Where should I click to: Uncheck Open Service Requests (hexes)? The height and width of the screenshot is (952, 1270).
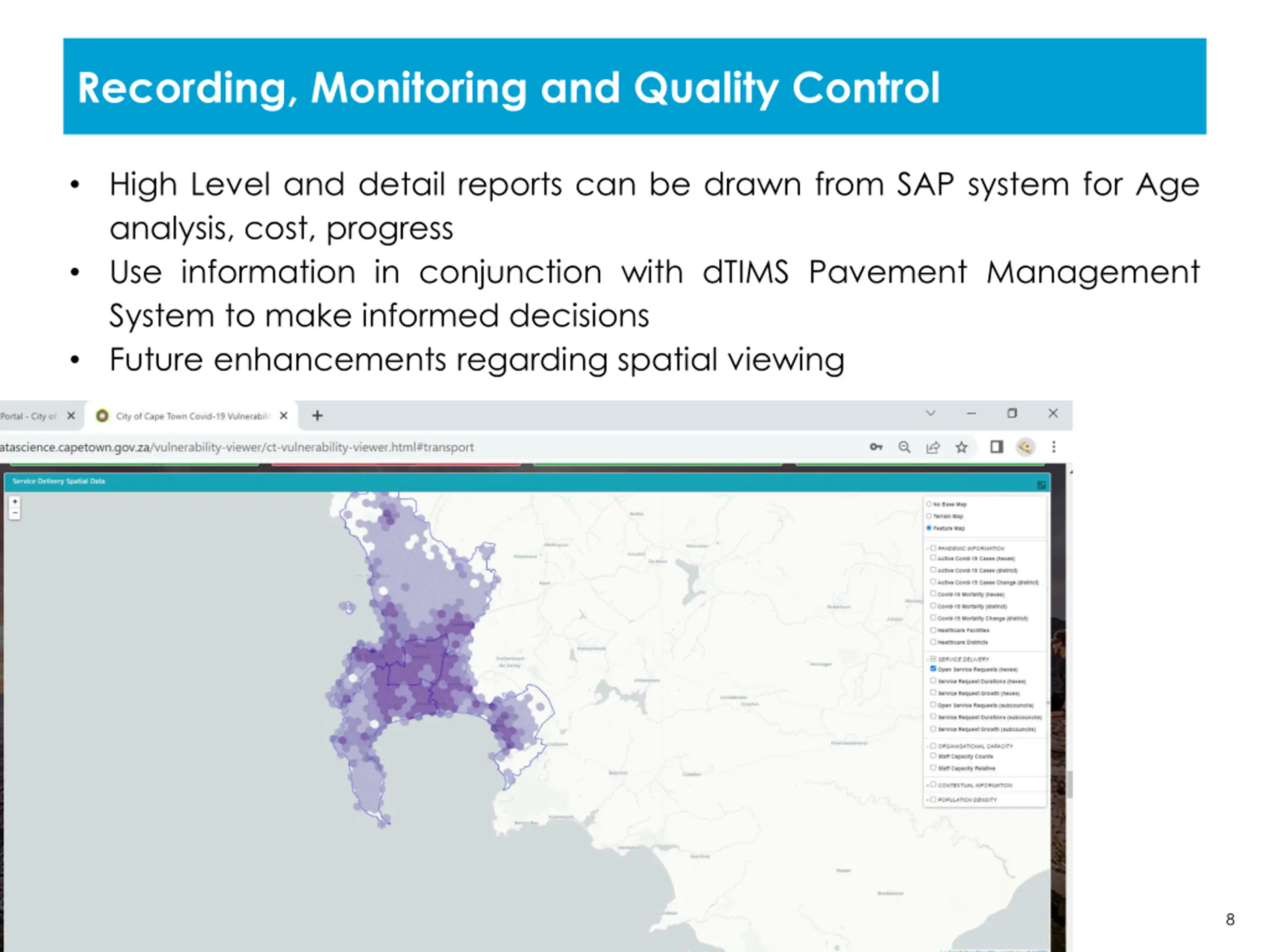click(x=933, y=669)
